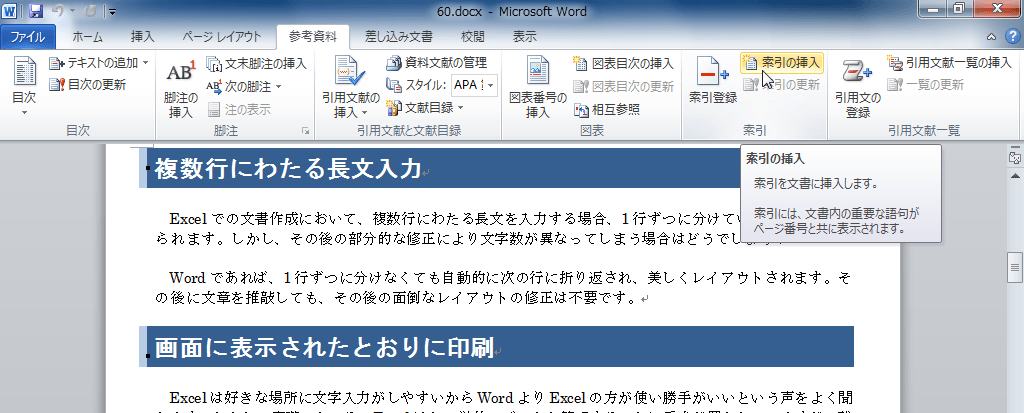Click heading 複数行にわたる長文入力
Viewport: 1024px width, 413px height.
coord(287,169)
